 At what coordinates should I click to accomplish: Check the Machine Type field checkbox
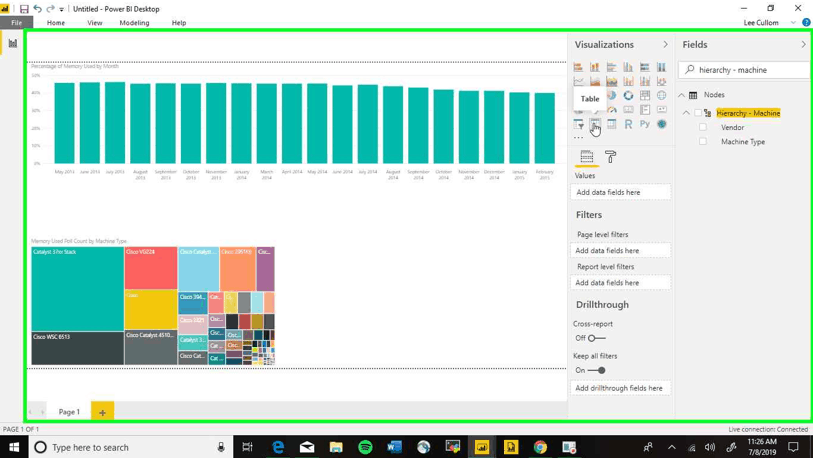pyautogui.click(x=703, y=141)
